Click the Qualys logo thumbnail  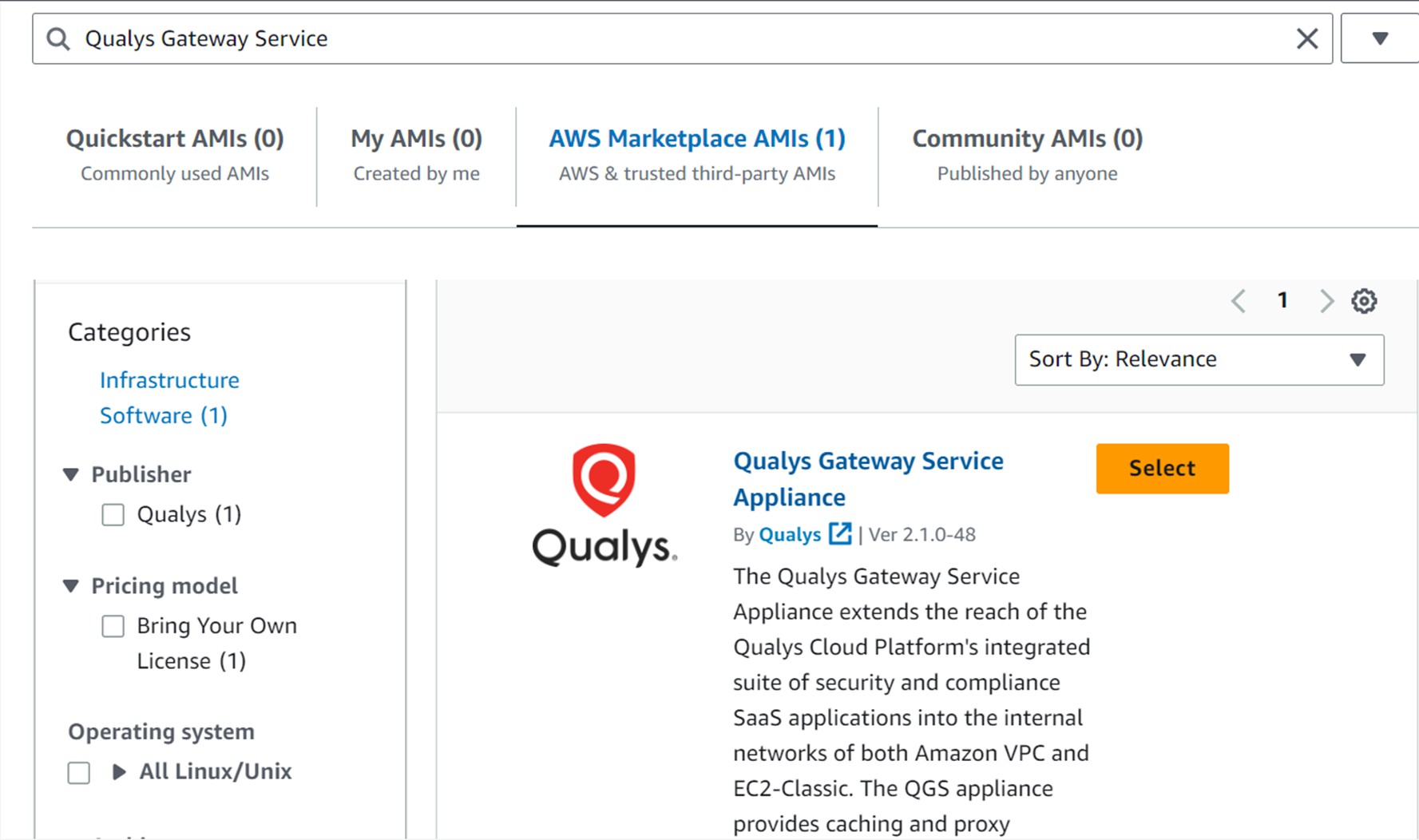pos(604,505)
